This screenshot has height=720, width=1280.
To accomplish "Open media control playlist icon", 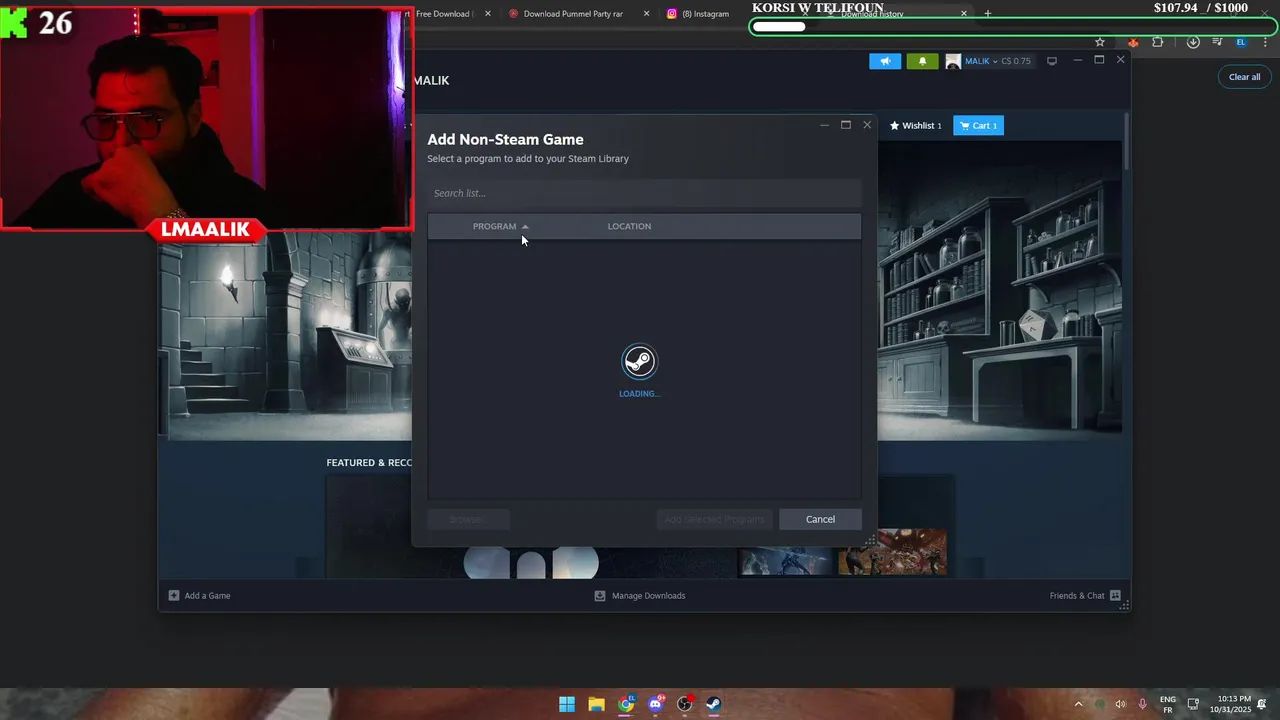I will click(x=1217, y=42).
